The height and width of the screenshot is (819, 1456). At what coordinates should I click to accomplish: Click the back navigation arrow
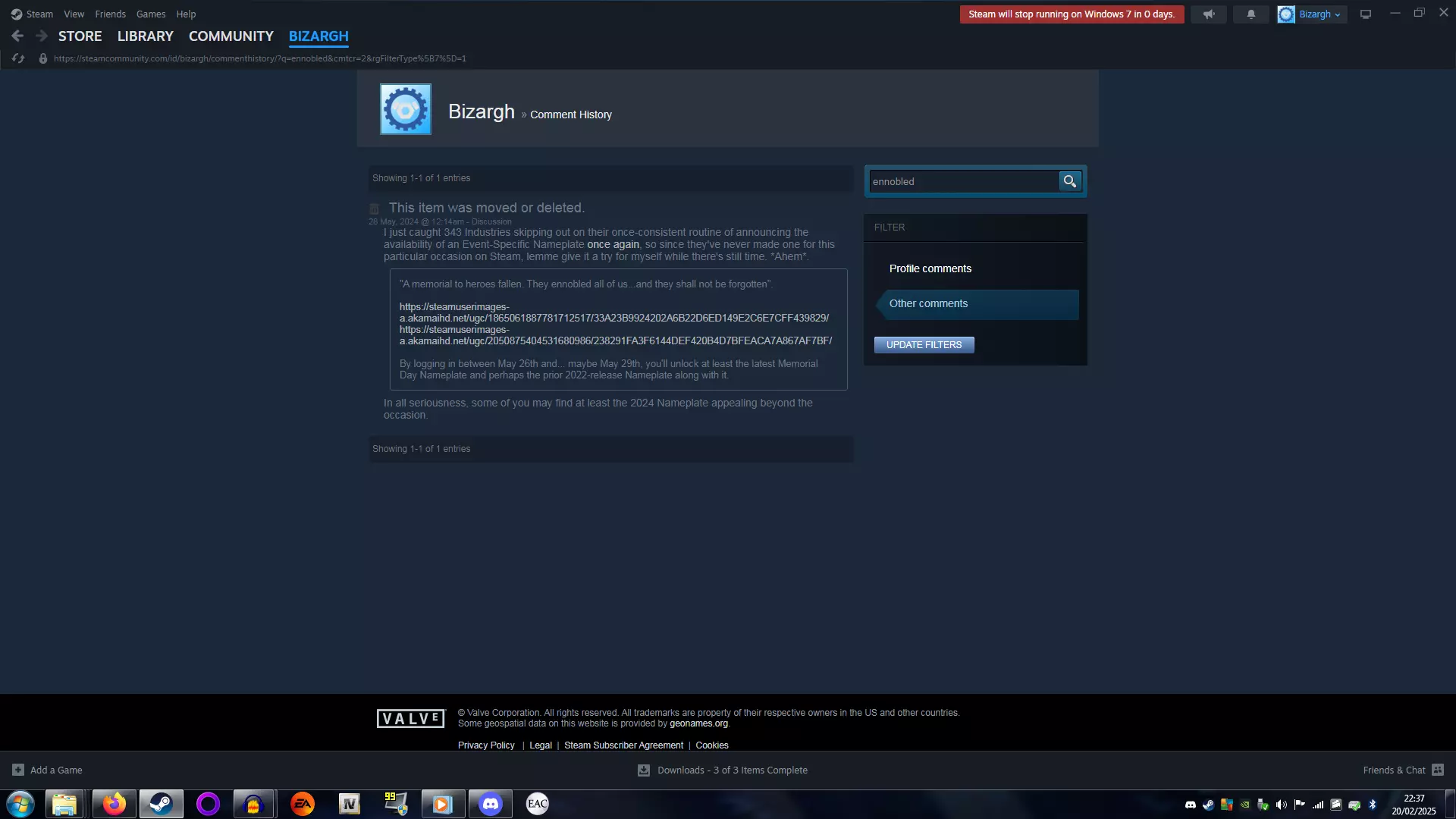click(17, 36)
